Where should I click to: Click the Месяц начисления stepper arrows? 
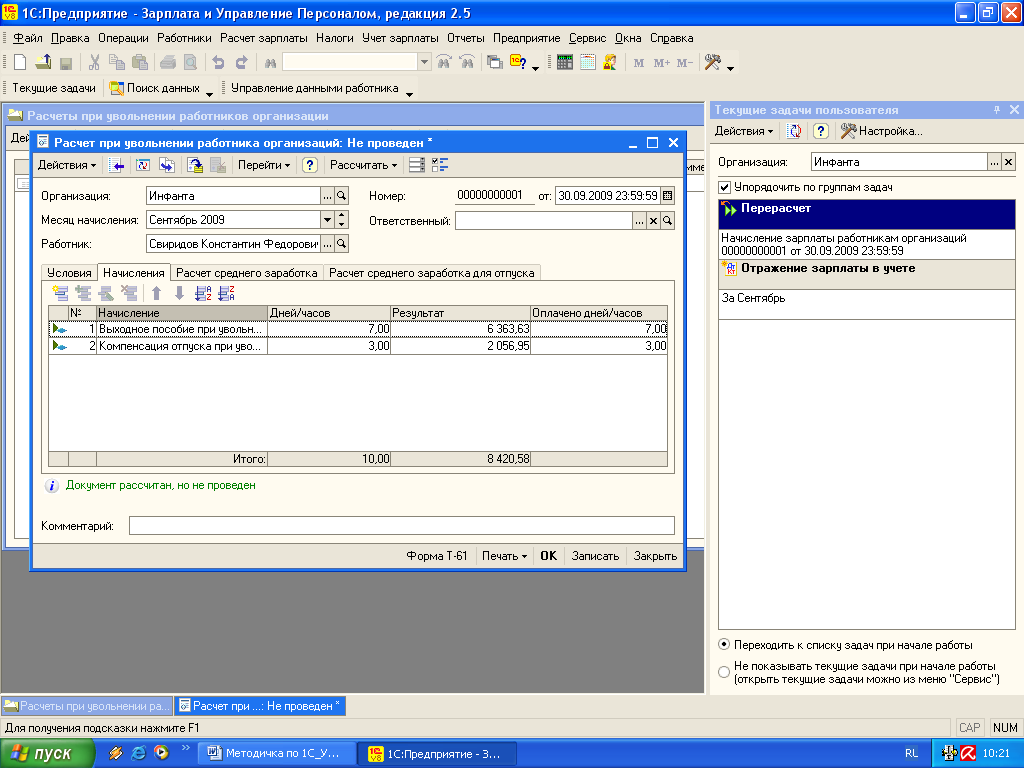coord(342,220)
